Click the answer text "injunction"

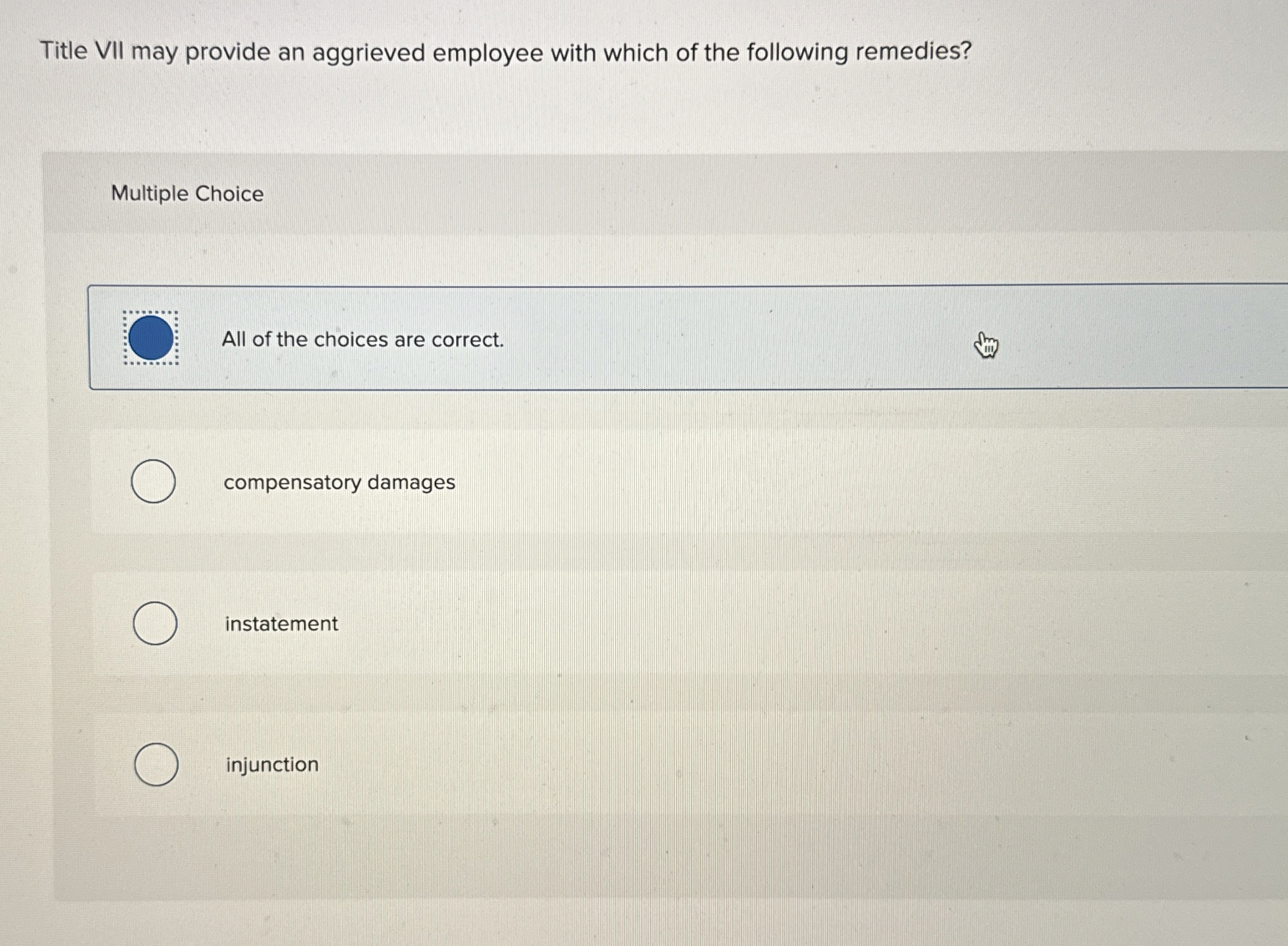(x=272, y=764)
